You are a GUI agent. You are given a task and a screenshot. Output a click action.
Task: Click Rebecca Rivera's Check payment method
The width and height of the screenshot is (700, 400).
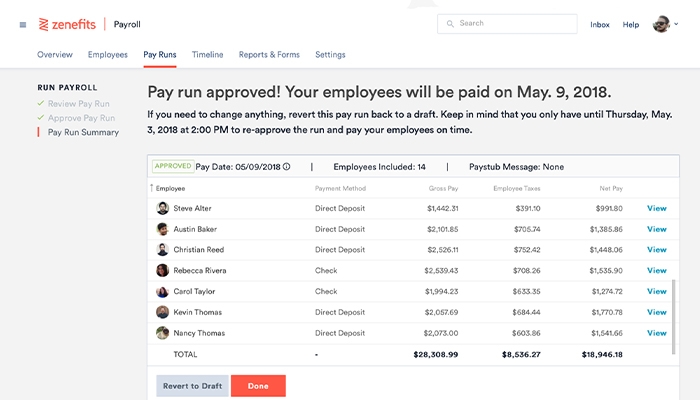(326, 271)
